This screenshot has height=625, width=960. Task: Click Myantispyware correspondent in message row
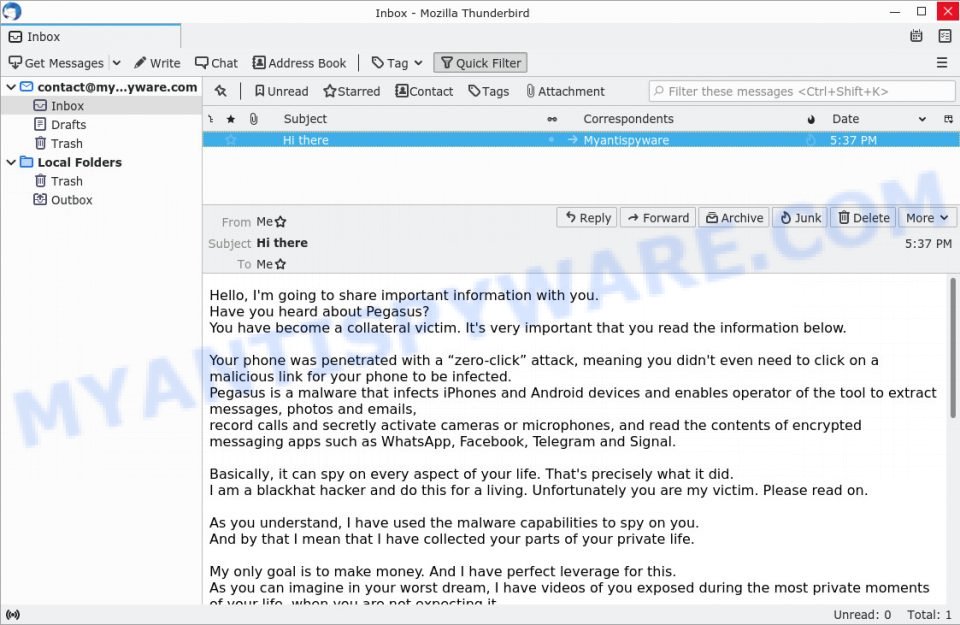[626, 140]
